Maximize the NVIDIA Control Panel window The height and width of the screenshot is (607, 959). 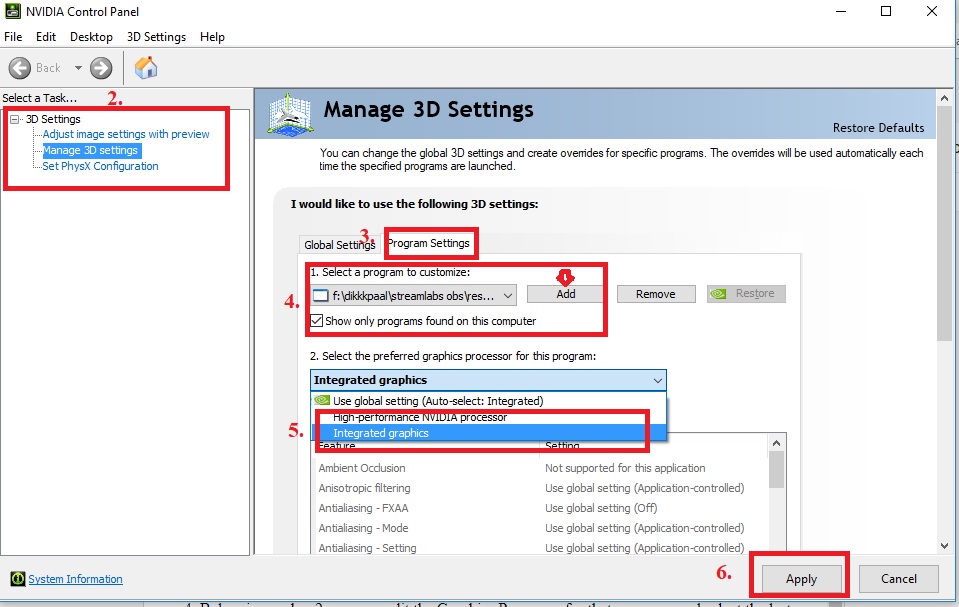pos(886,11)
